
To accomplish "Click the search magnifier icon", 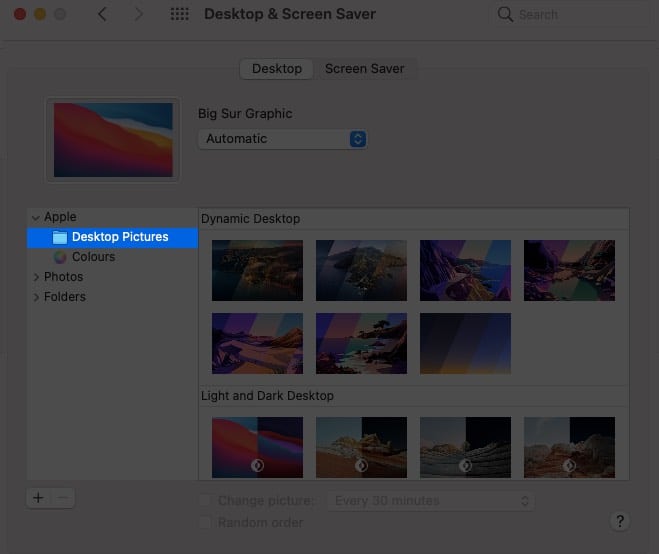I will [x=505, y=14].
